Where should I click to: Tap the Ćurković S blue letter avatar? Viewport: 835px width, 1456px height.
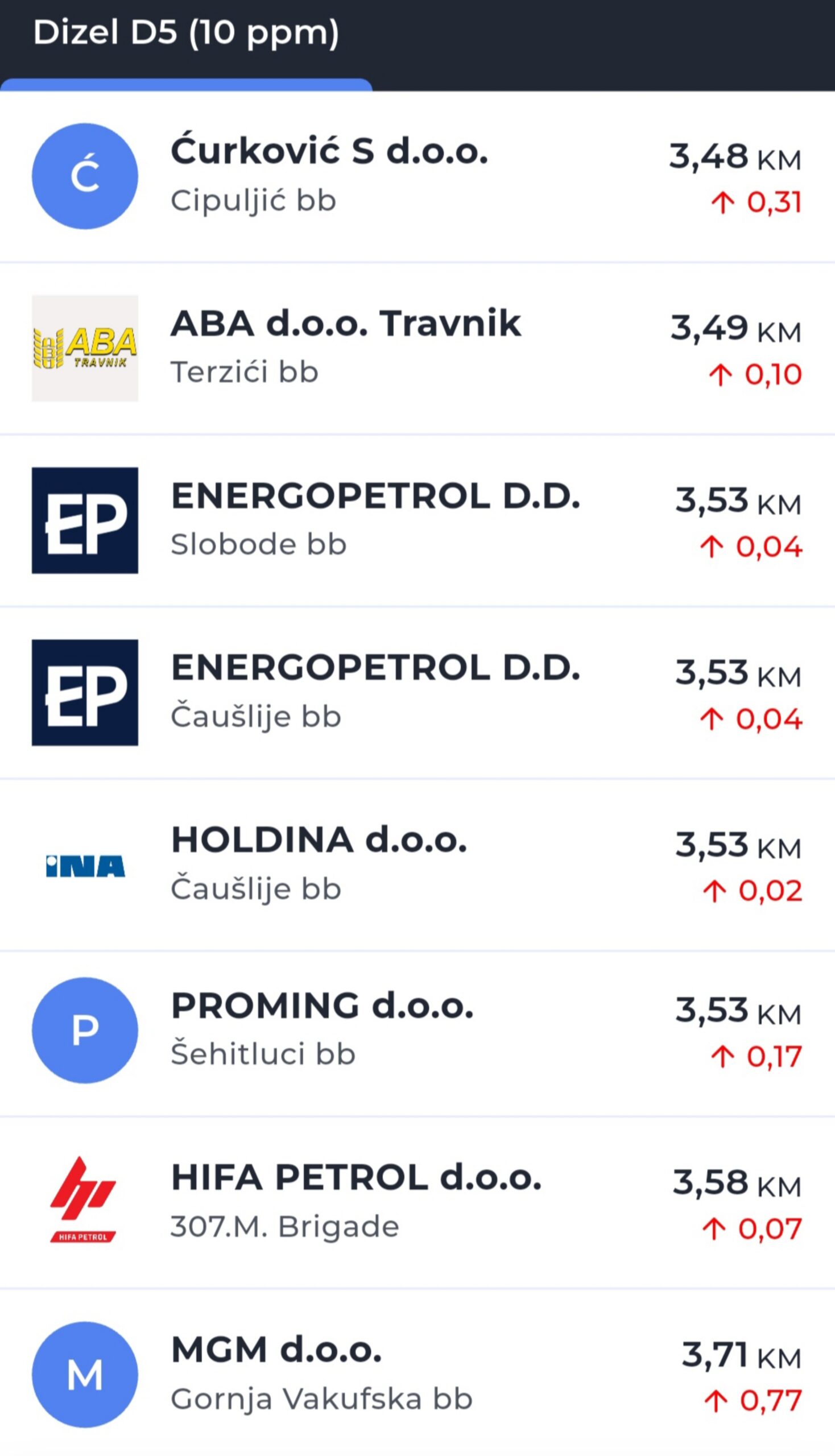85,176
